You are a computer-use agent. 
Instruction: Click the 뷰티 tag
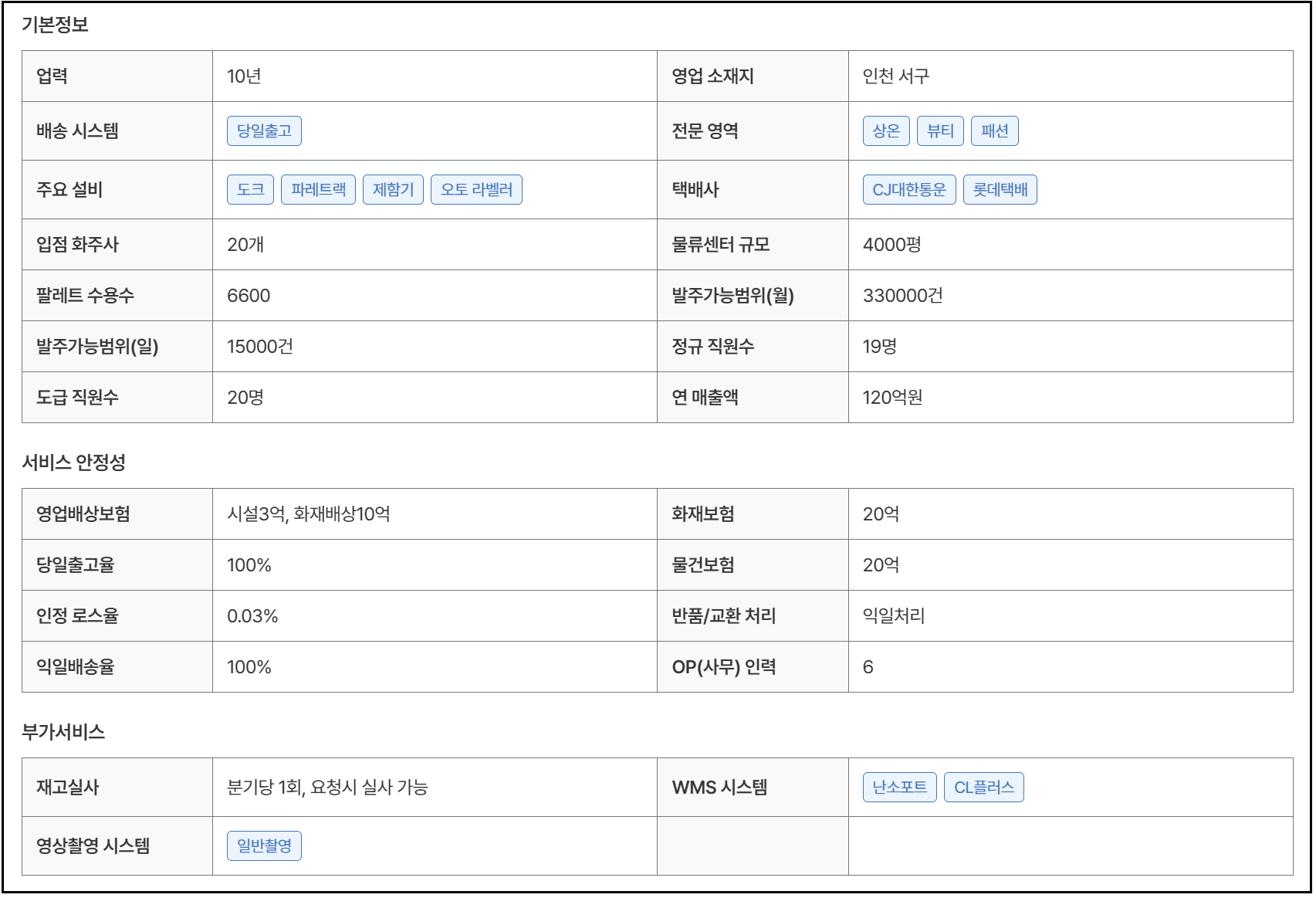(940, 131)
